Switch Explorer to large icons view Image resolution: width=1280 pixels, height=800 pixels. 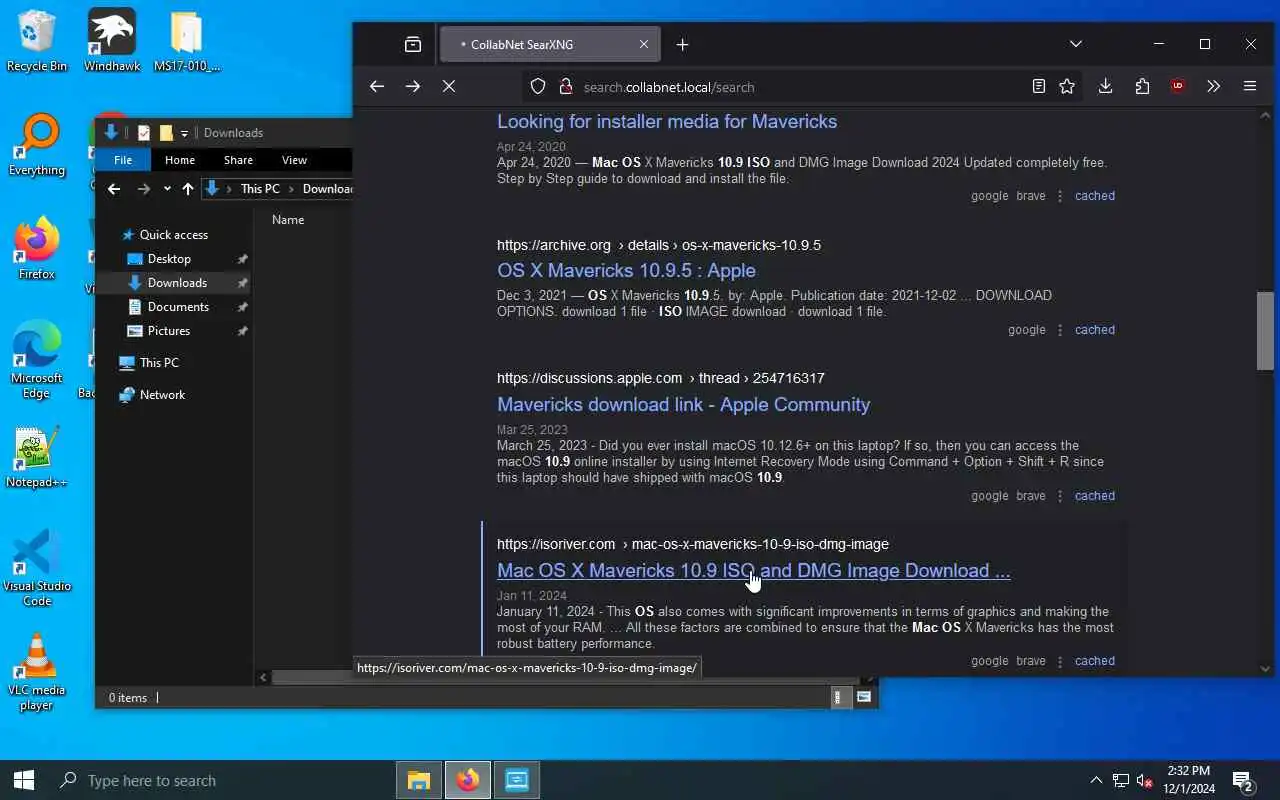pyautogui.click(x=864, y=697)
